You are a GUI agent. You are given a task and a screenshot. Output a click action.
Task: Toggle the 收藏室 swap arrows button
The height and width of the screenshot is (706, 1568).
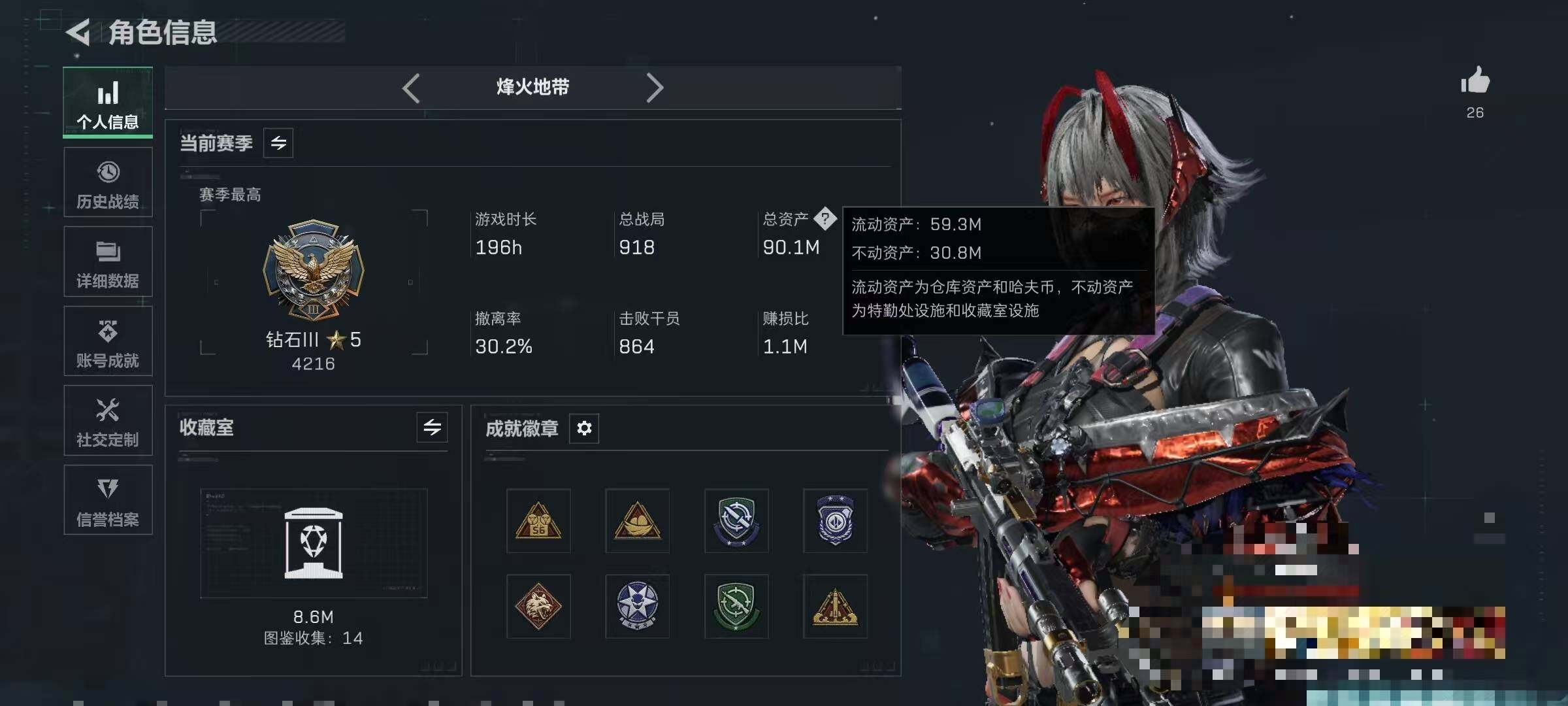tap(432, 428)
